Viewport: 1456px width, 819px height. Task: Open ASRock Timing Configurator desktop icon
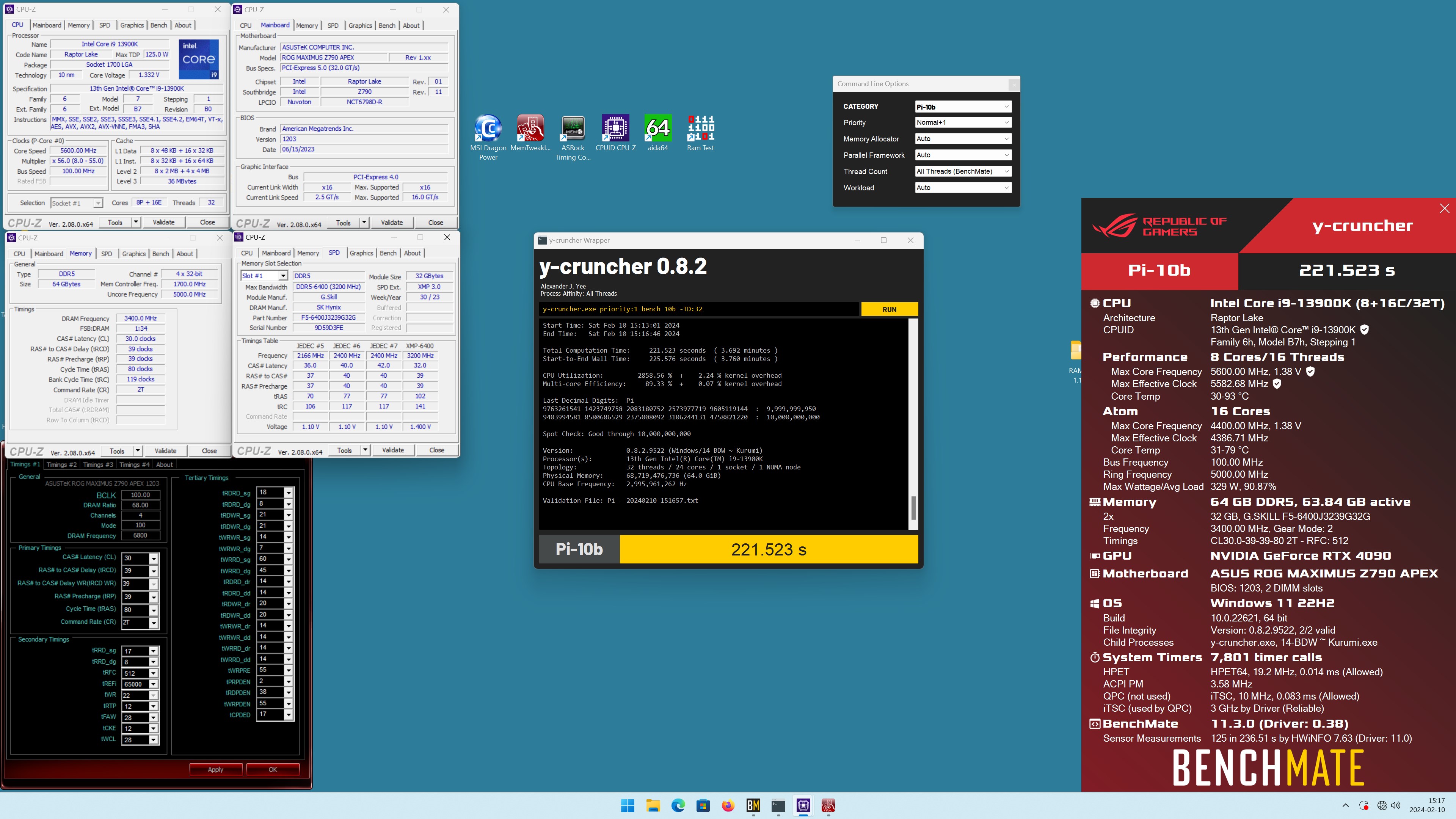pyautogui.click(x=573, y=137)
